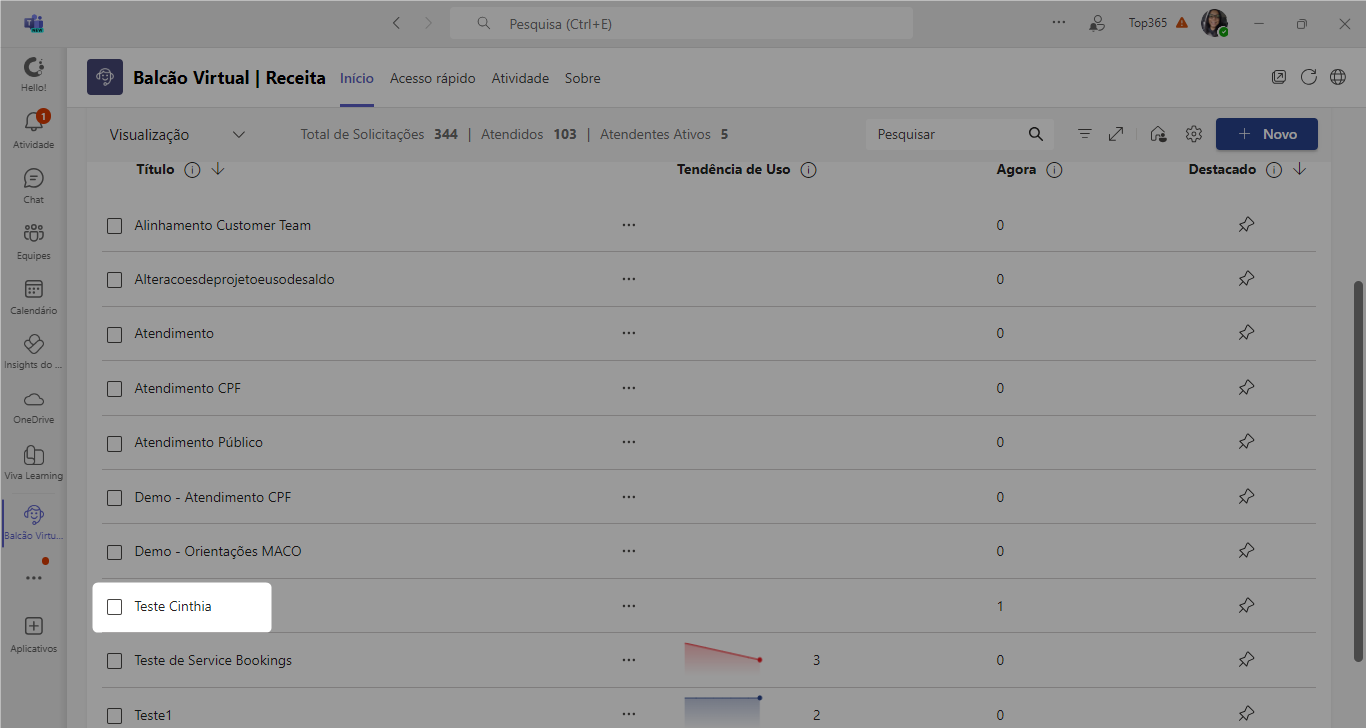Open the Teste Cinthia item title
Image resolution: width=1366 pixels, height=728 pixels.
(173, 606)
